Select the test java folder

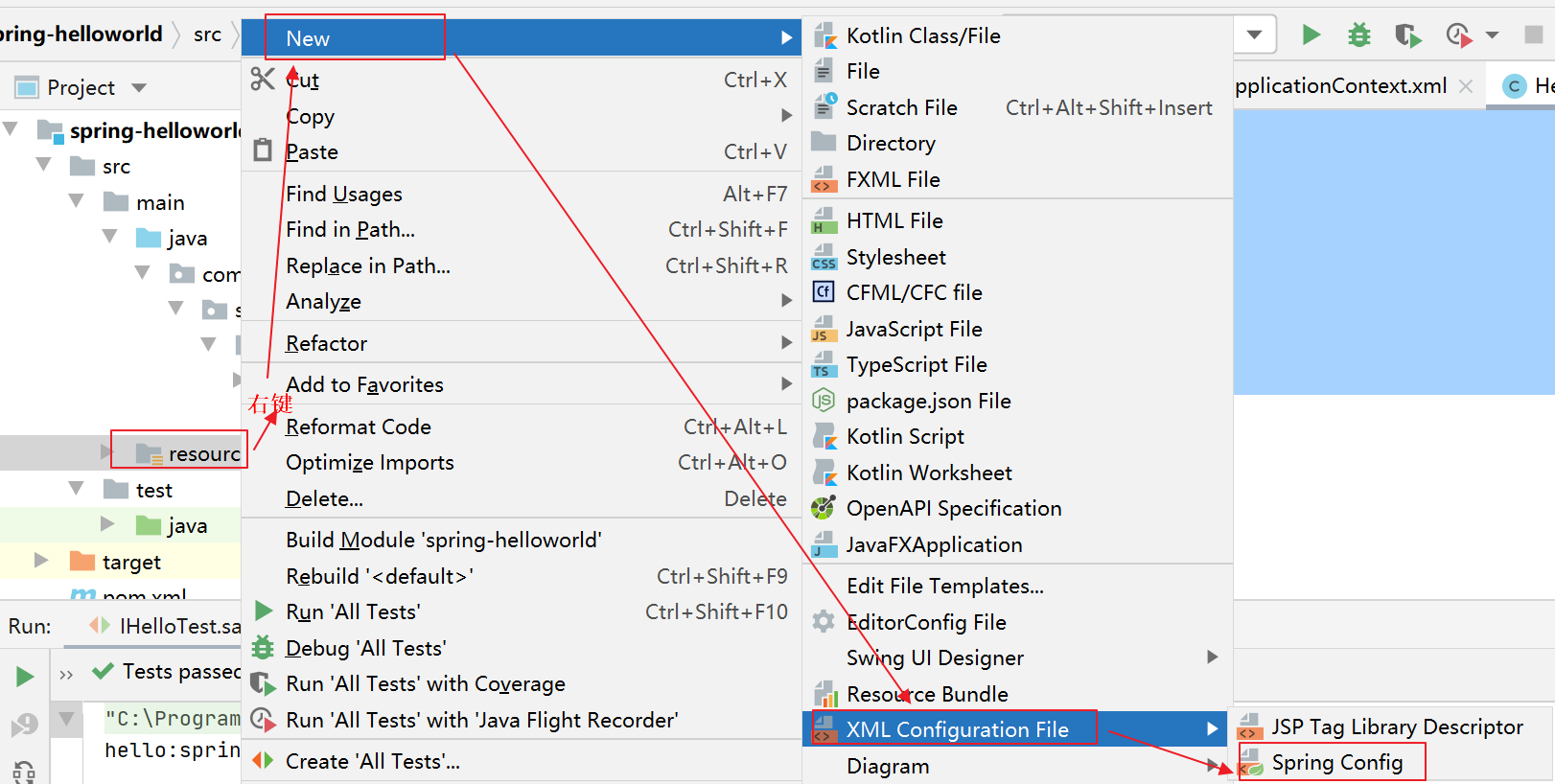pos(187,525)
